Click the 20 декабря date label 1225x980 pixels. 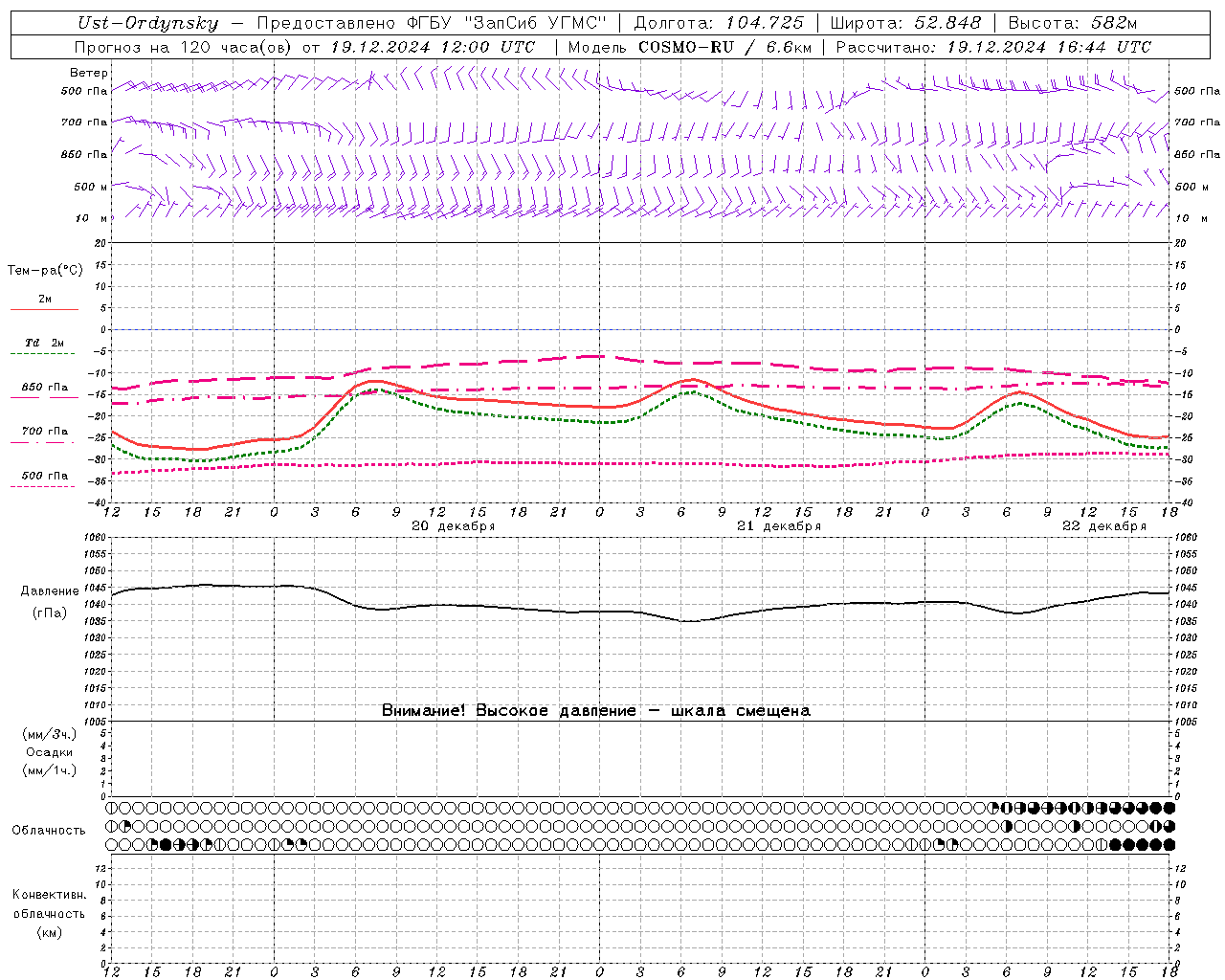[x=454, y=526]
